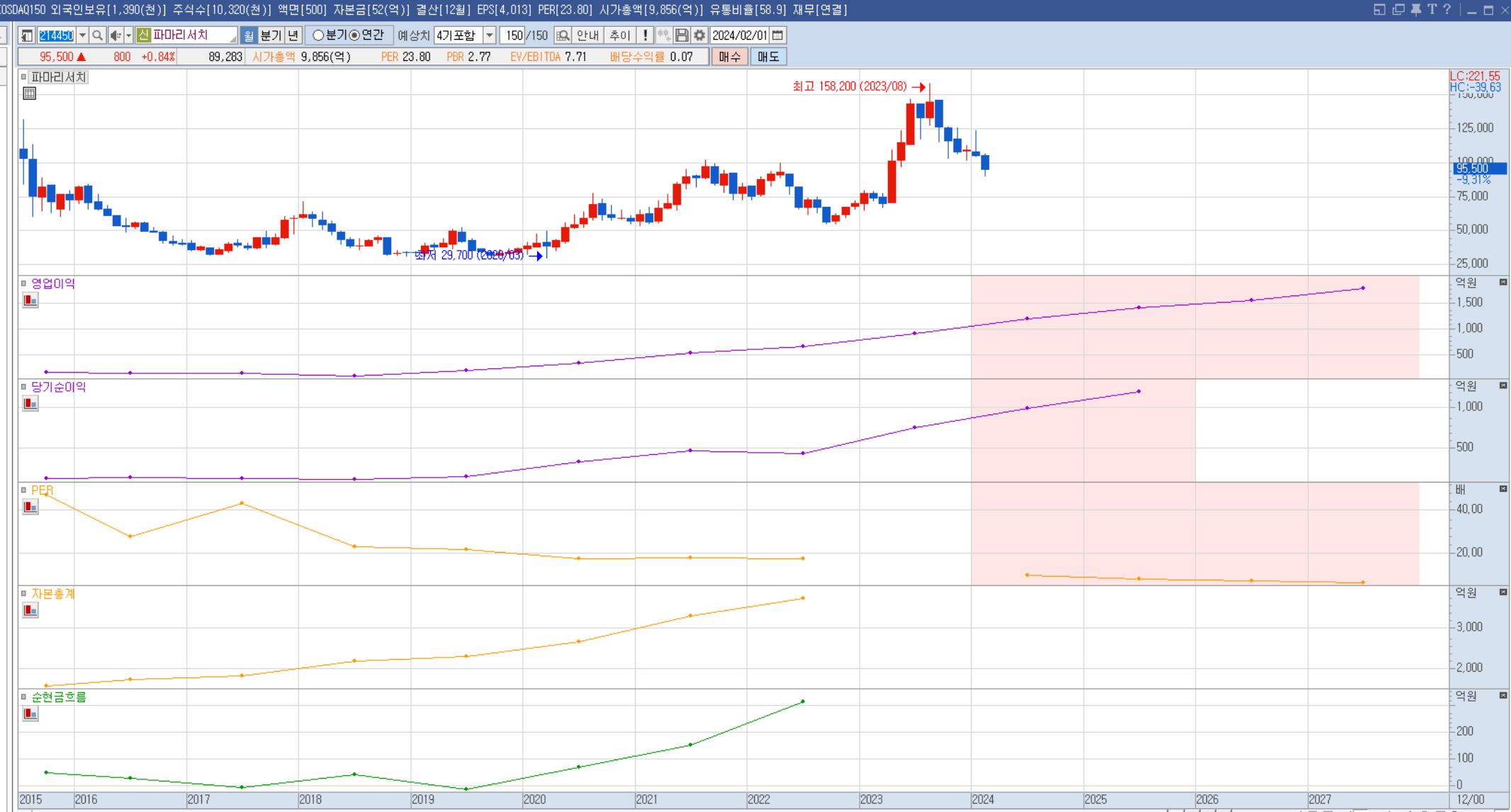Image resolution: width=1511 pixels, height=812 pixels.
Task: Switch to the 월 period tab
Action: pyautogui.click(x=249, y=35)
